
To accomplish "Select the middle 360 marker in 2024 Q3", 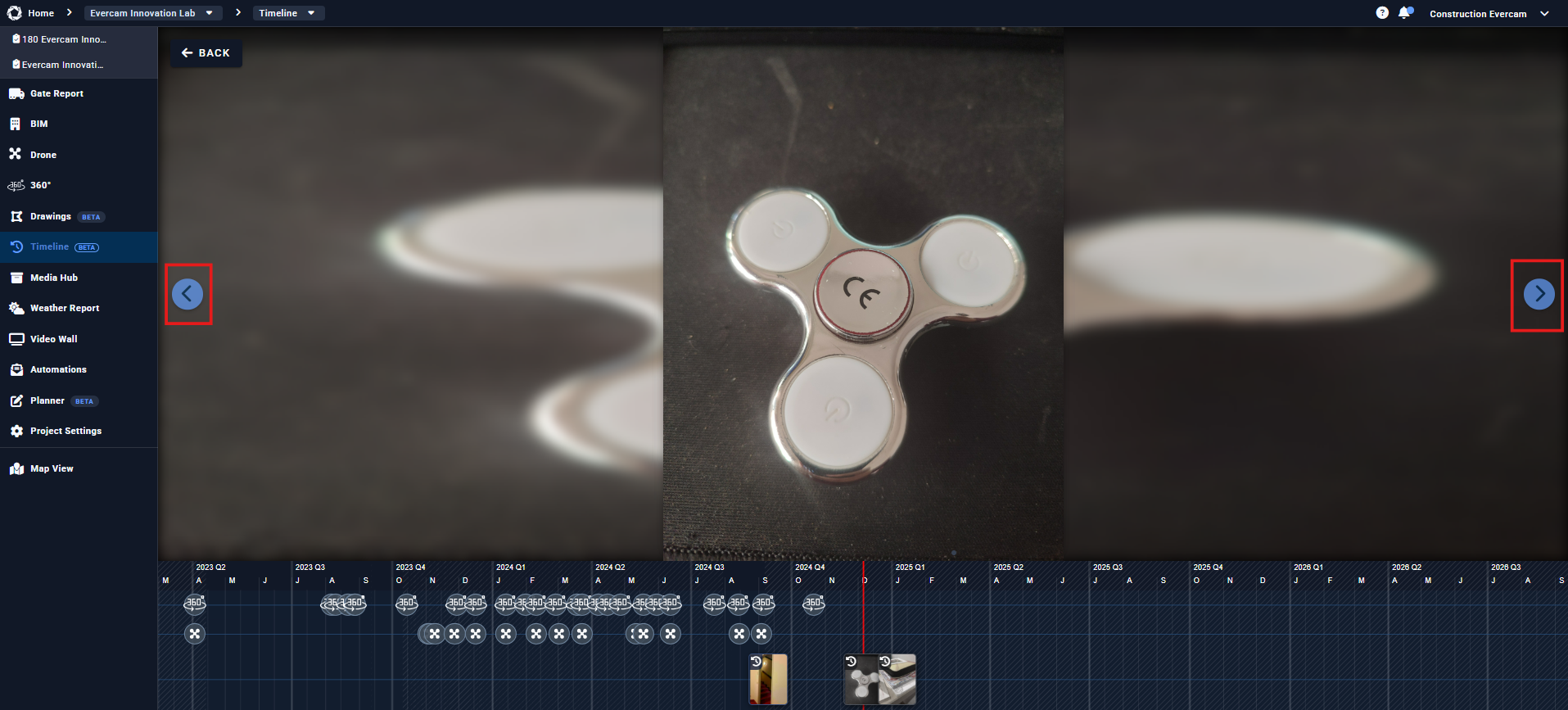I will click(x=739, y=604).
